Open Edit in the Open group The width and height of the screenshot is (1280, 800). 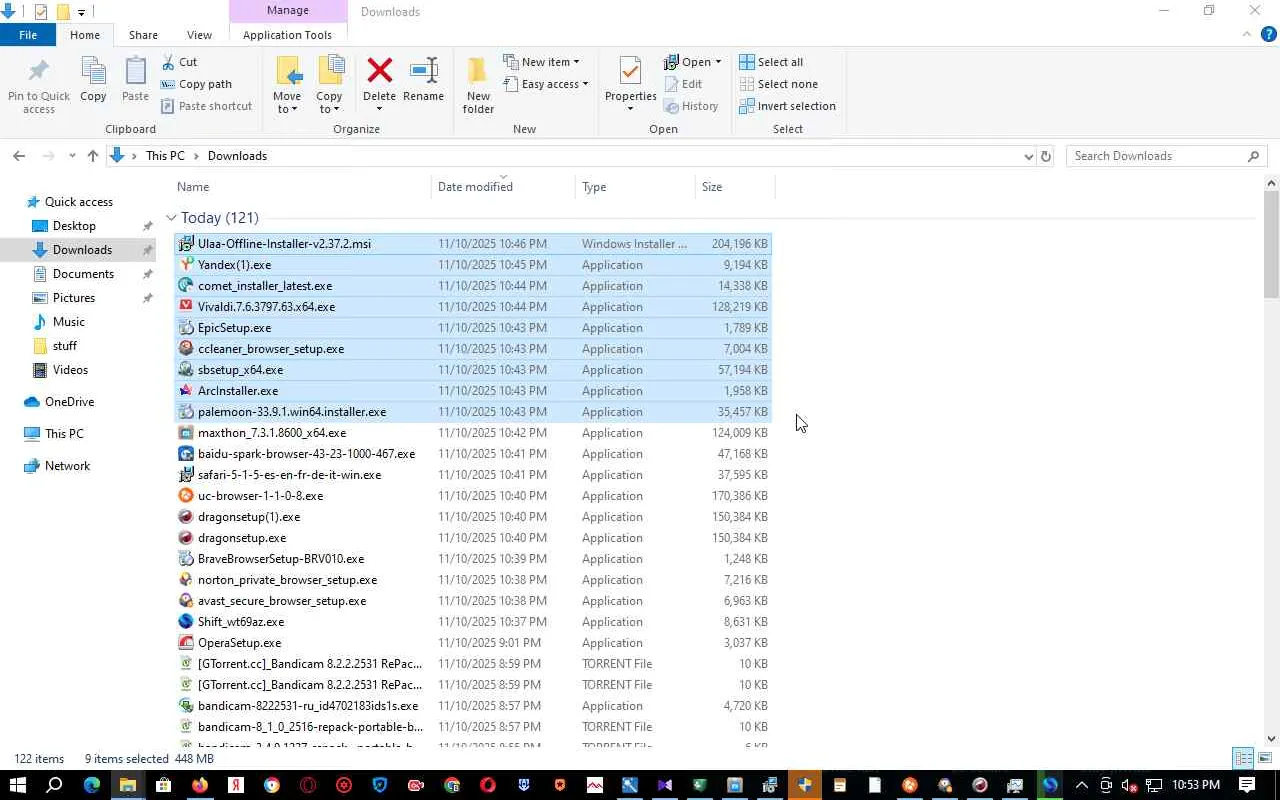[683, 84]
